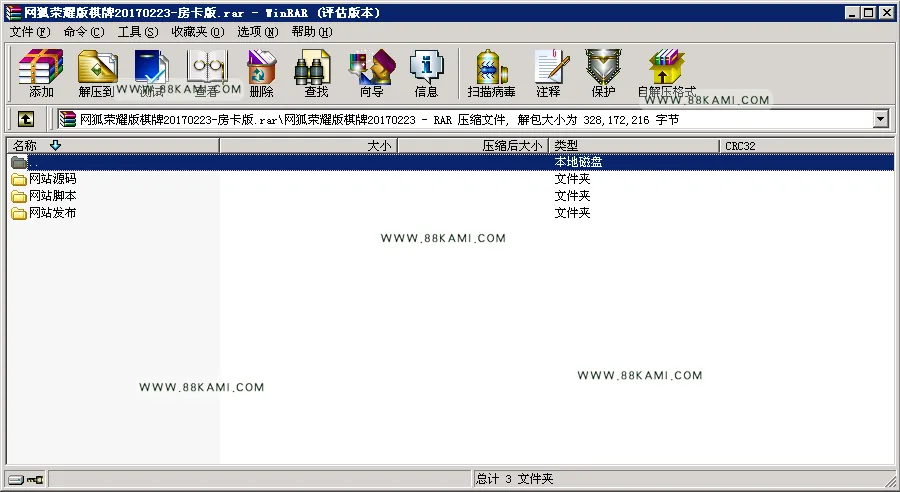The width and height of the screenshot is (900, 492).
Task: Open the 注释 (Comment) tool
Action: click(x=548, y=73)
